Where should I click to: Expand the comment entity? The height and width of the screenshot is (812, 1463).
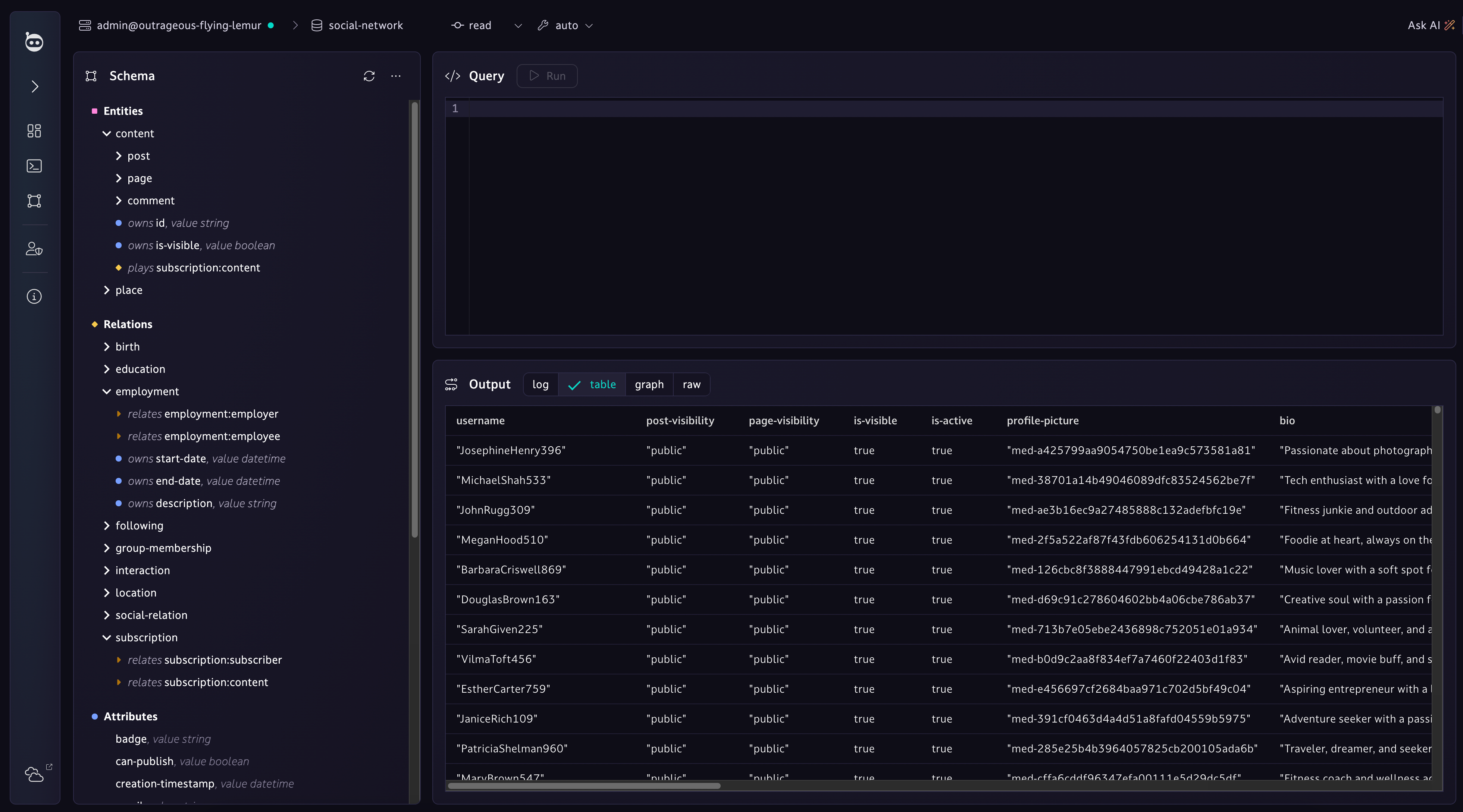click(x=118, y=200)
